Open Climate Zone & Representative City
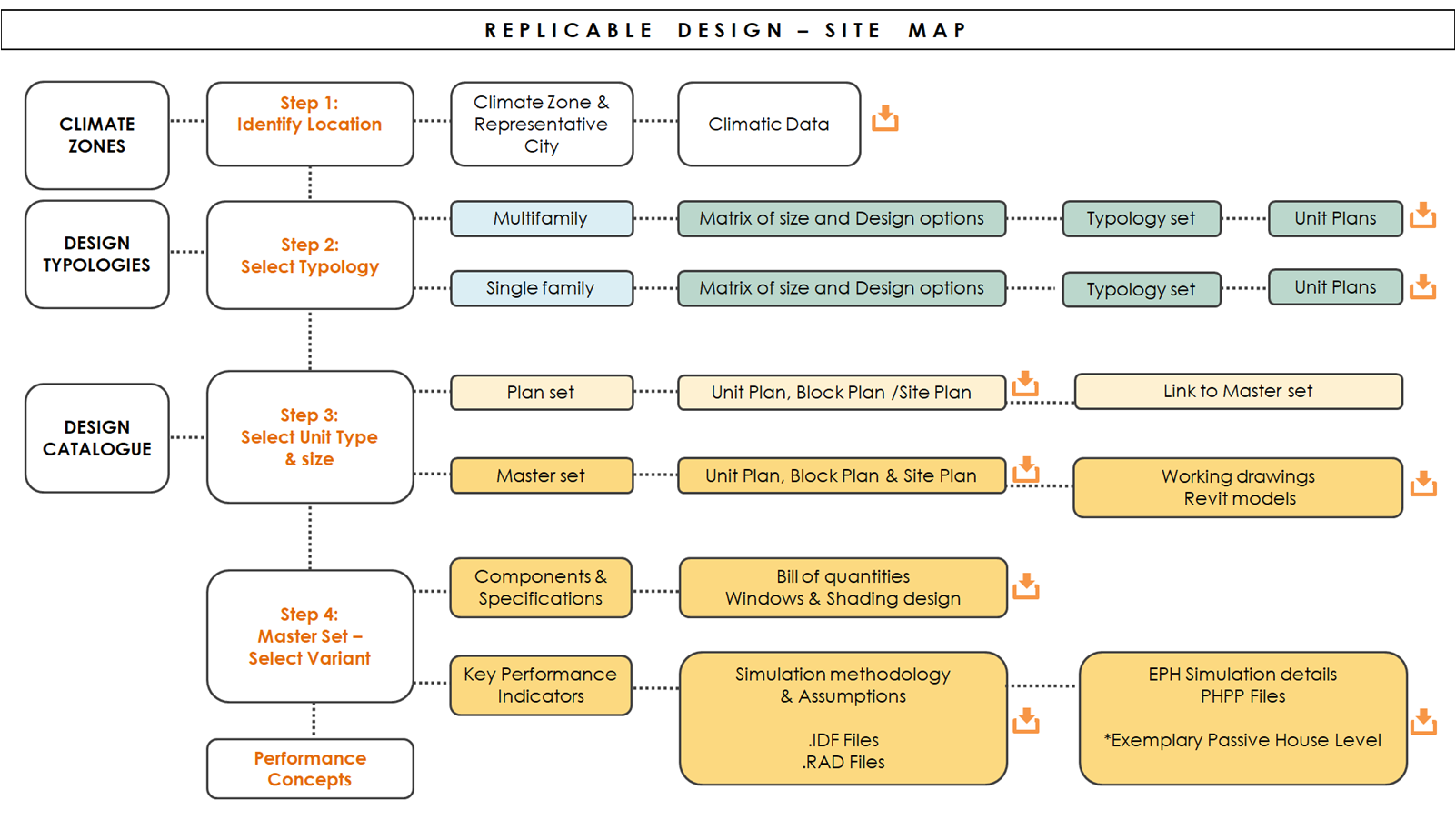Image resolution: width=1456 pixels, height=820 pixels. [x=542, y=124]
